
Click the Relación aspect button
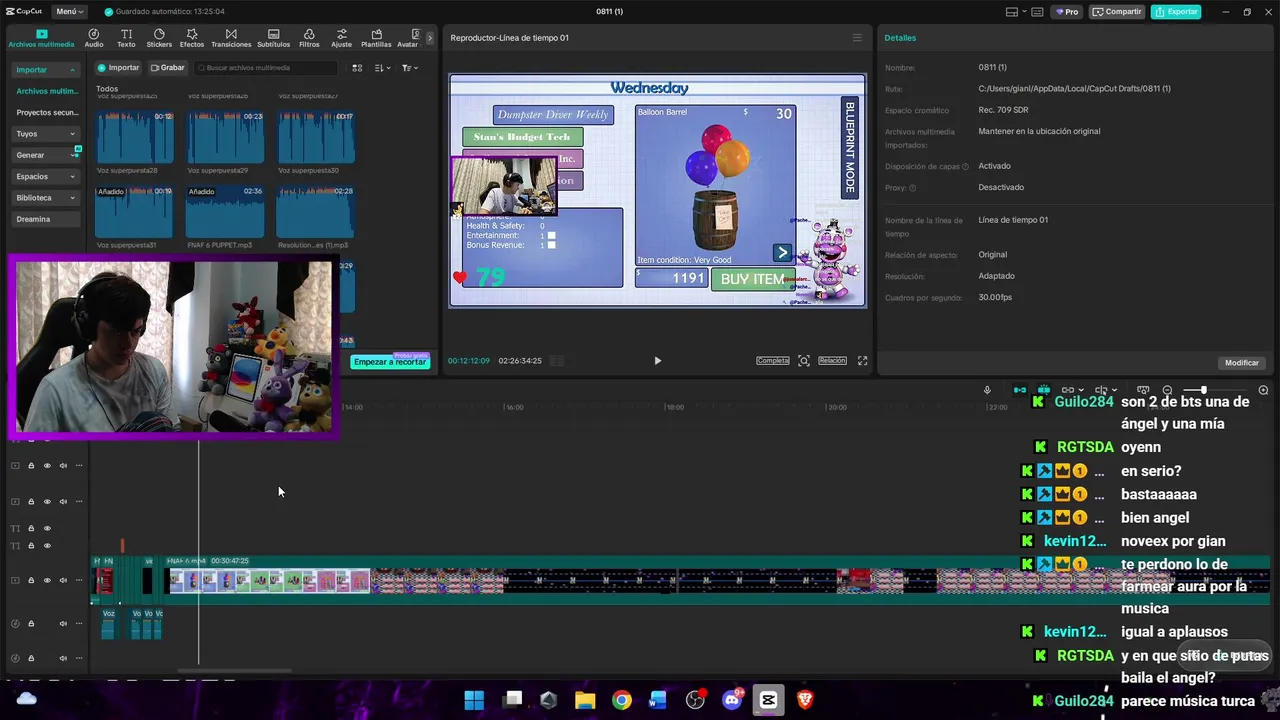(832, 361)
